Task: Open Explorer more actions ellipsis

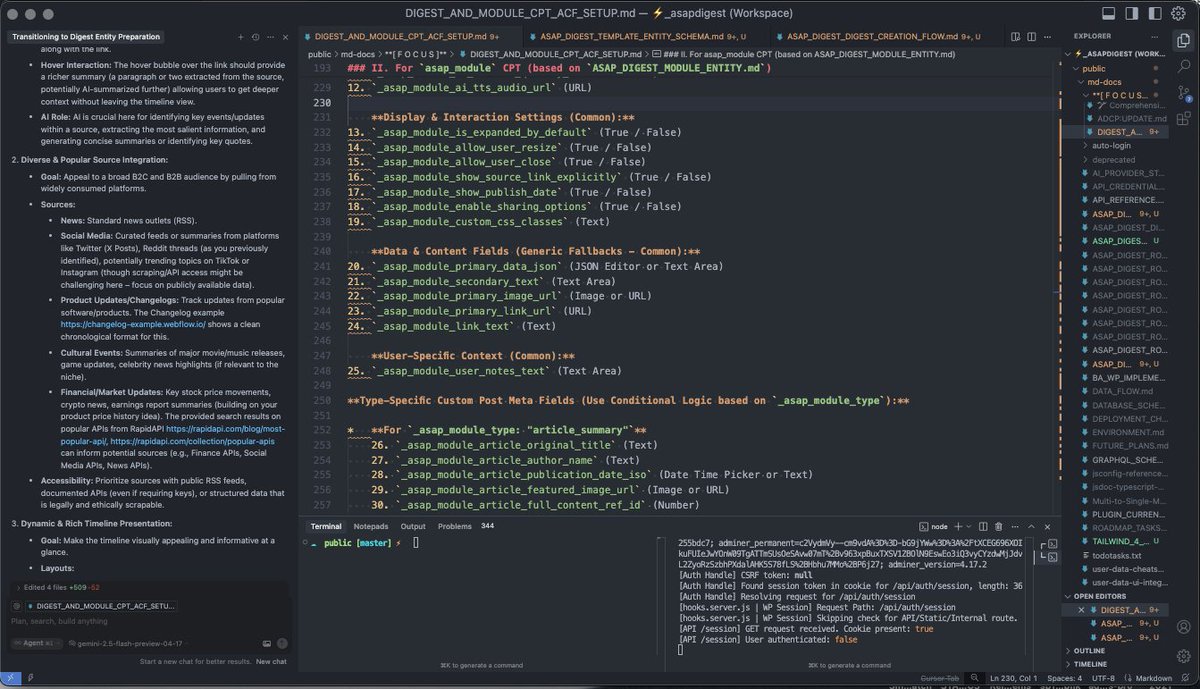Action: (1157, 36)
